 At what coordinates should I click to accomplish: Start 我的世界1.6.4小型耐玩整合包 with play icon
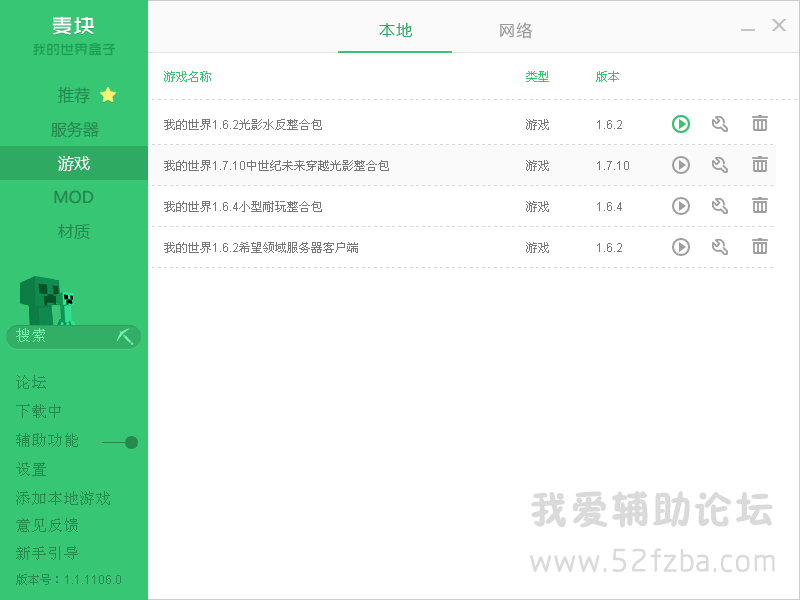pos(681,206)
